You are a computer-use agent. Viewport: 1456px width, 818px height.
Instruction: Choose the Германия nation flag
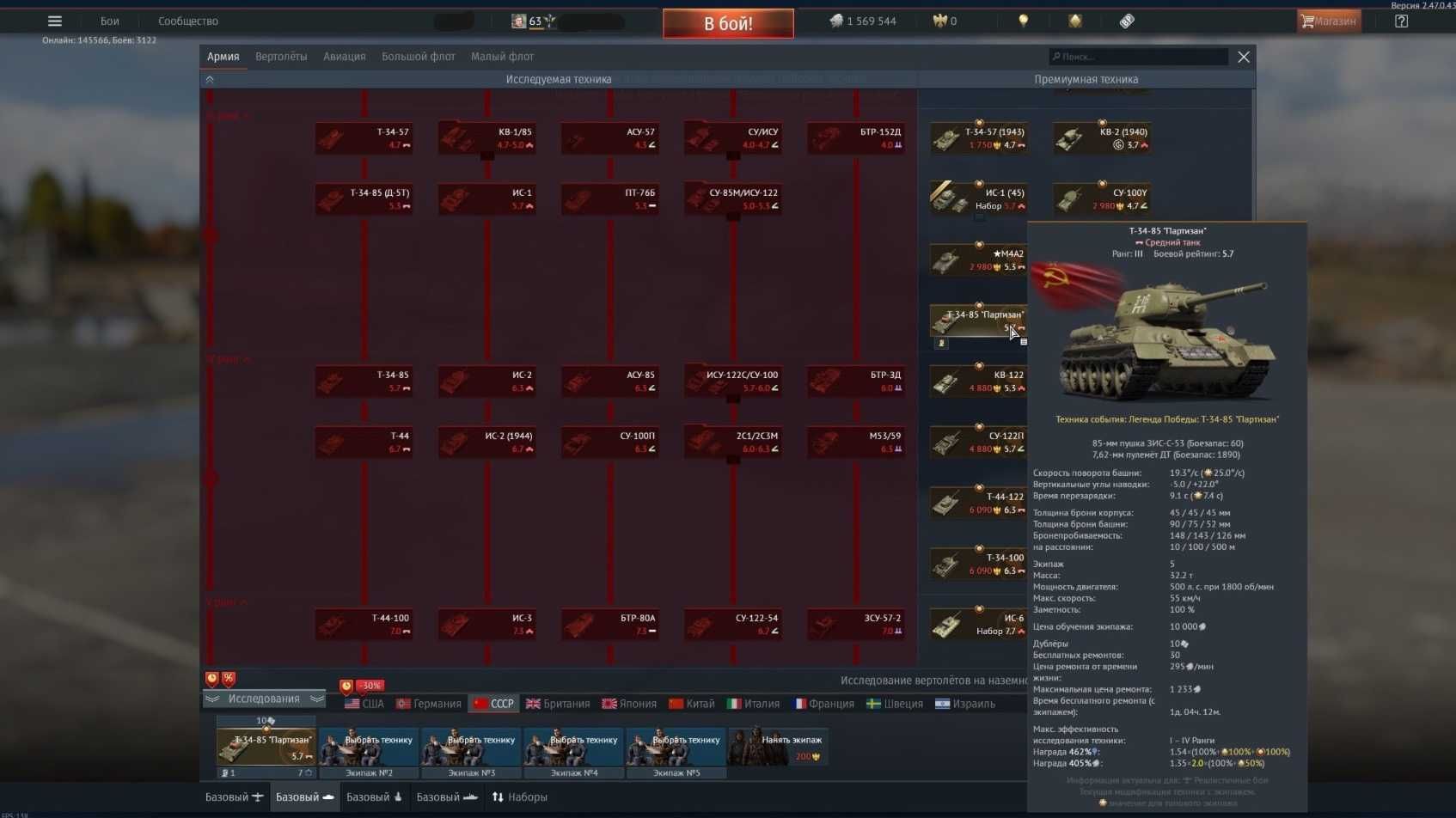pyautogui.click(x=429, y=704)
